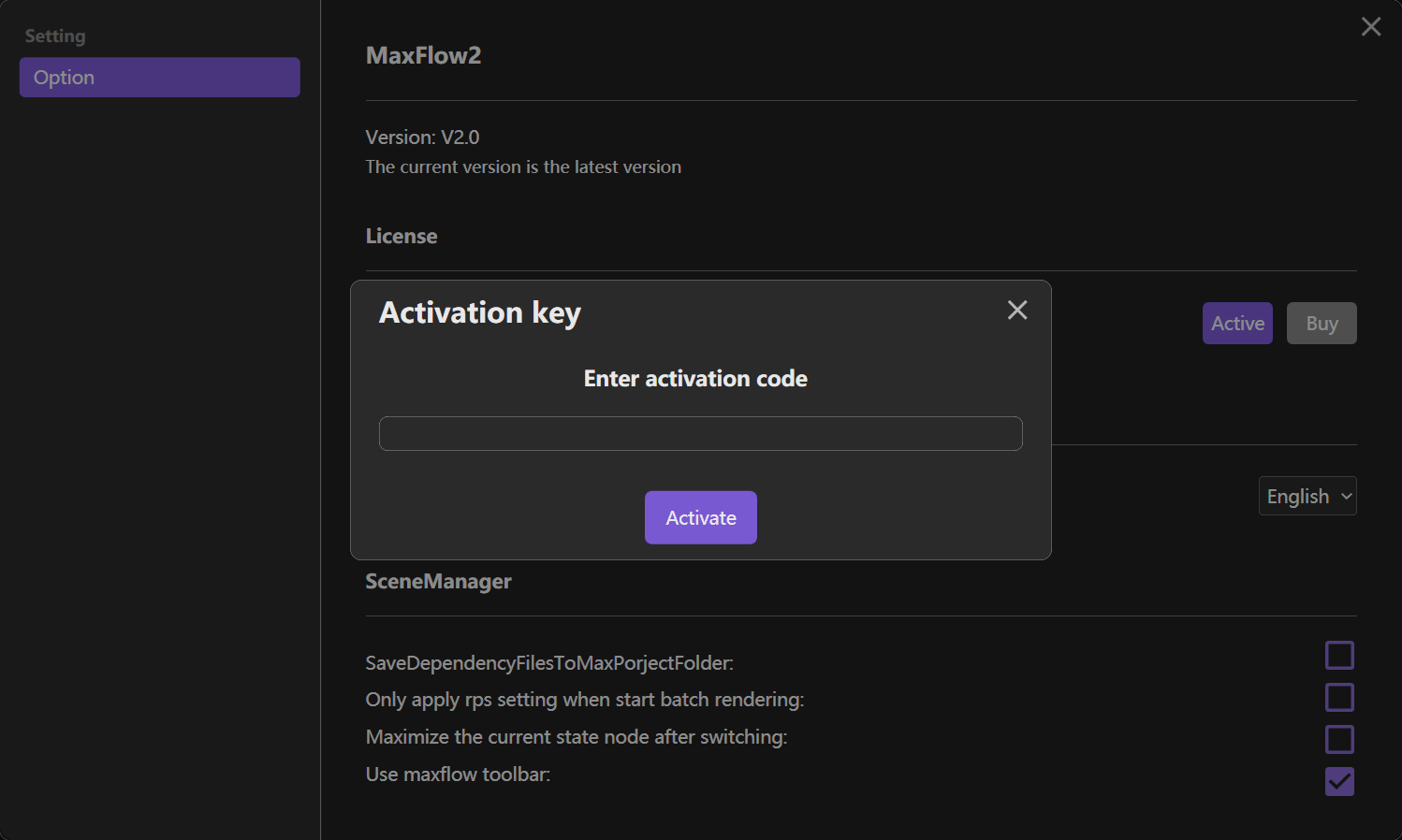The width and height of the screenshot is (1402, 840).
Task: Enable SaveDependencyFilesToMaxPorjectFolder
Action: [x=1339, y=655]
